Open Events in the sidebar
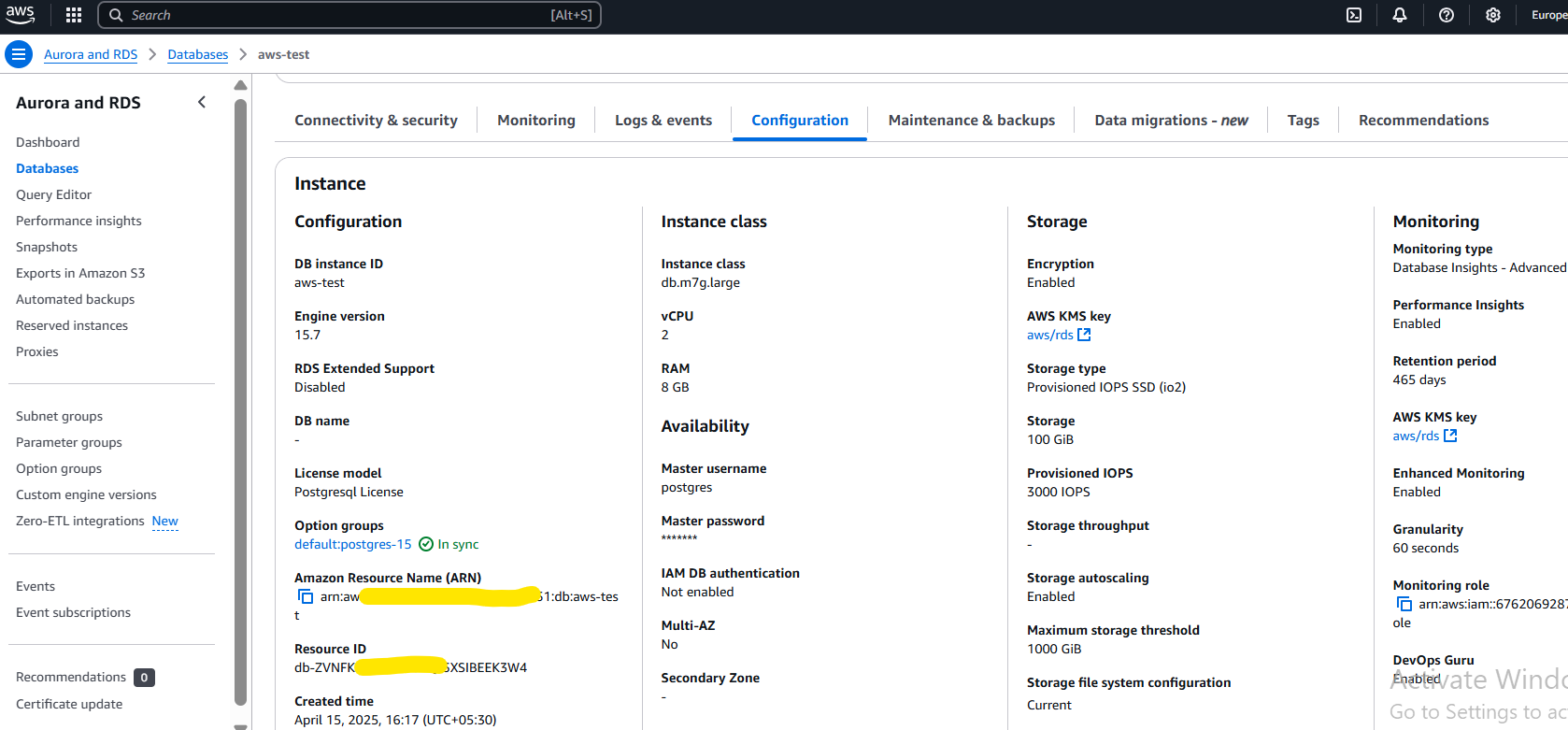Screen dimensions: 1568x730 [36, 586]
